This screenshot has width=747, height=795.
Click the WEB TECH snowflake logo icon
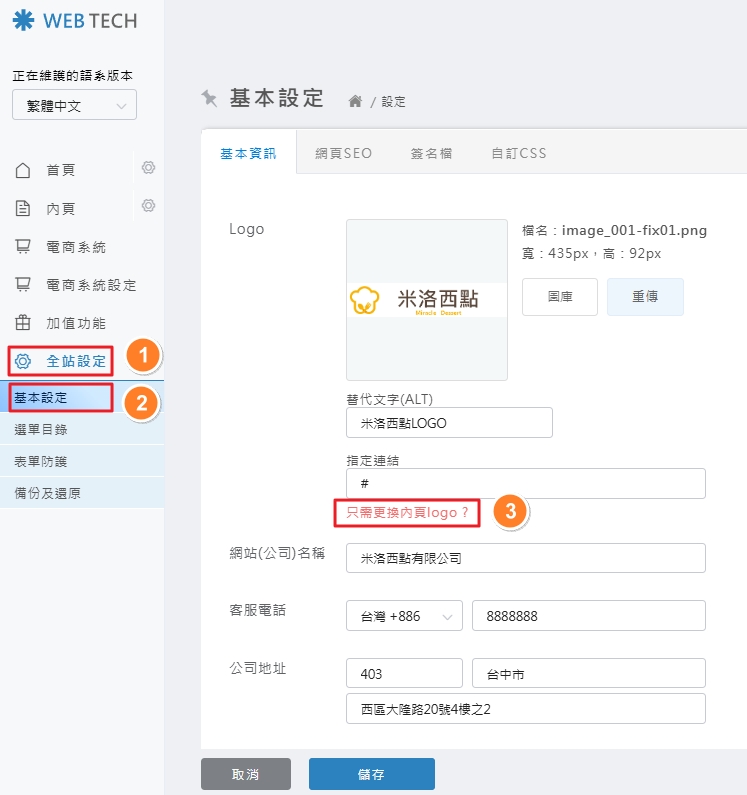23,21
